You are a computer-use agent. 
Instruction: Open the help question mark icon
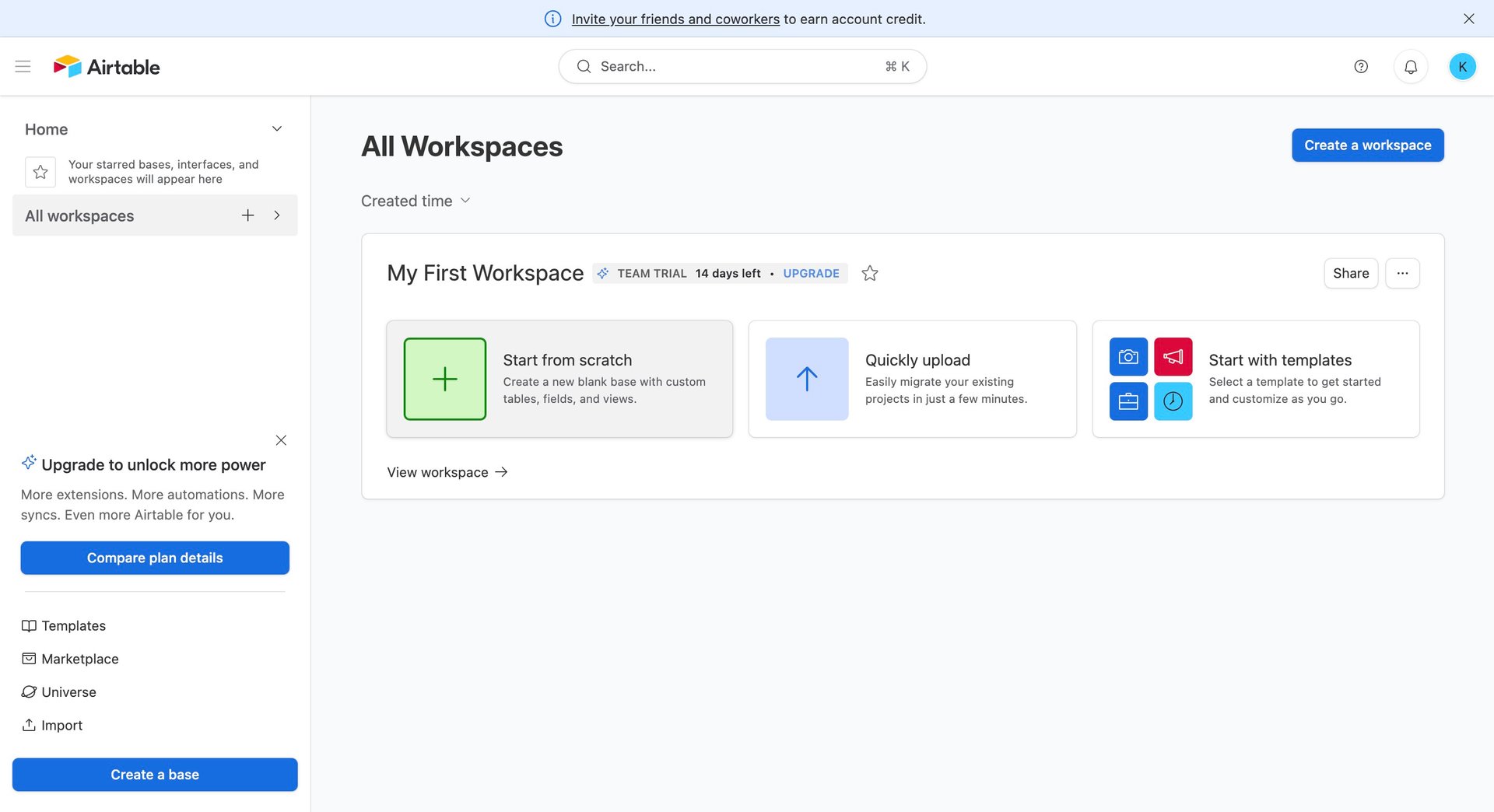pos(1361,66)
